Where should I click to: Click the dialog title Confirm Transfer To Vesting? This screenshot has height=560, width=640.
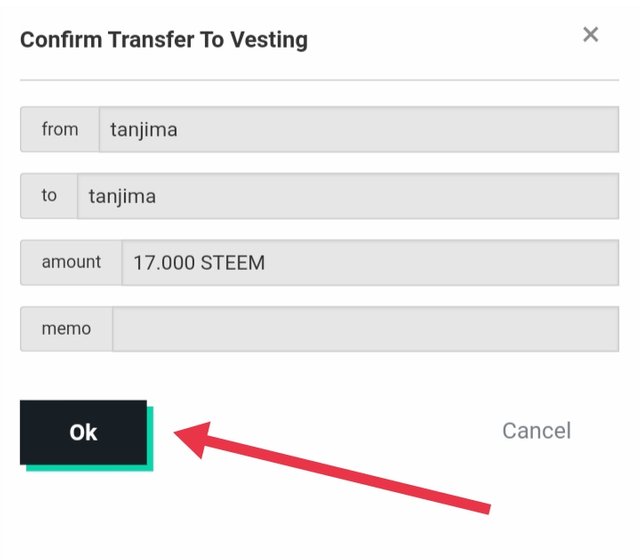pyautogui.click(x=164, y=40)
